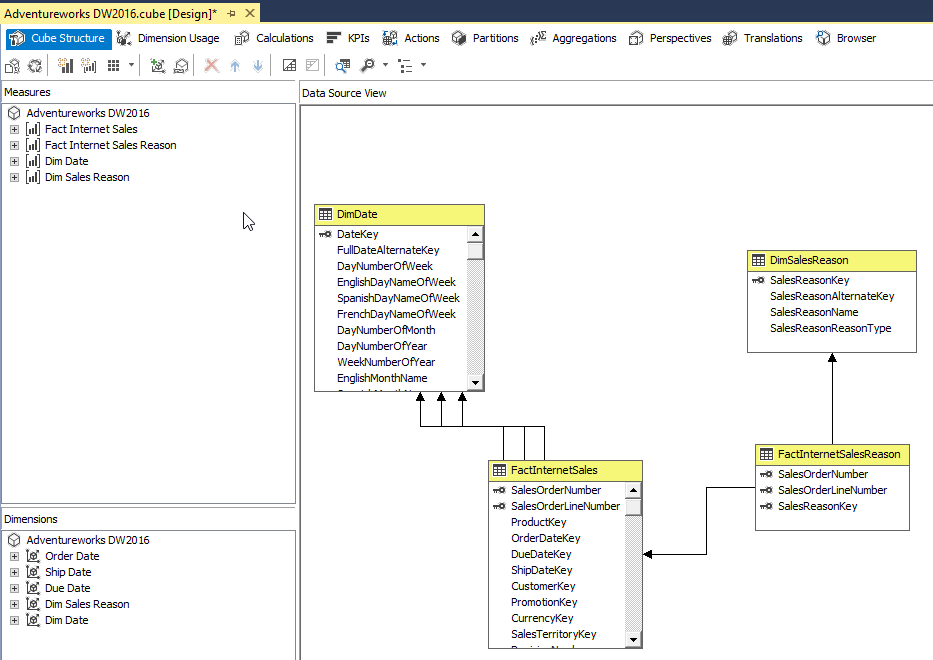Select Adventureworks DW2016 cube in Dimensions pane
Screen dimensions: 933x660
coord(87,540)
